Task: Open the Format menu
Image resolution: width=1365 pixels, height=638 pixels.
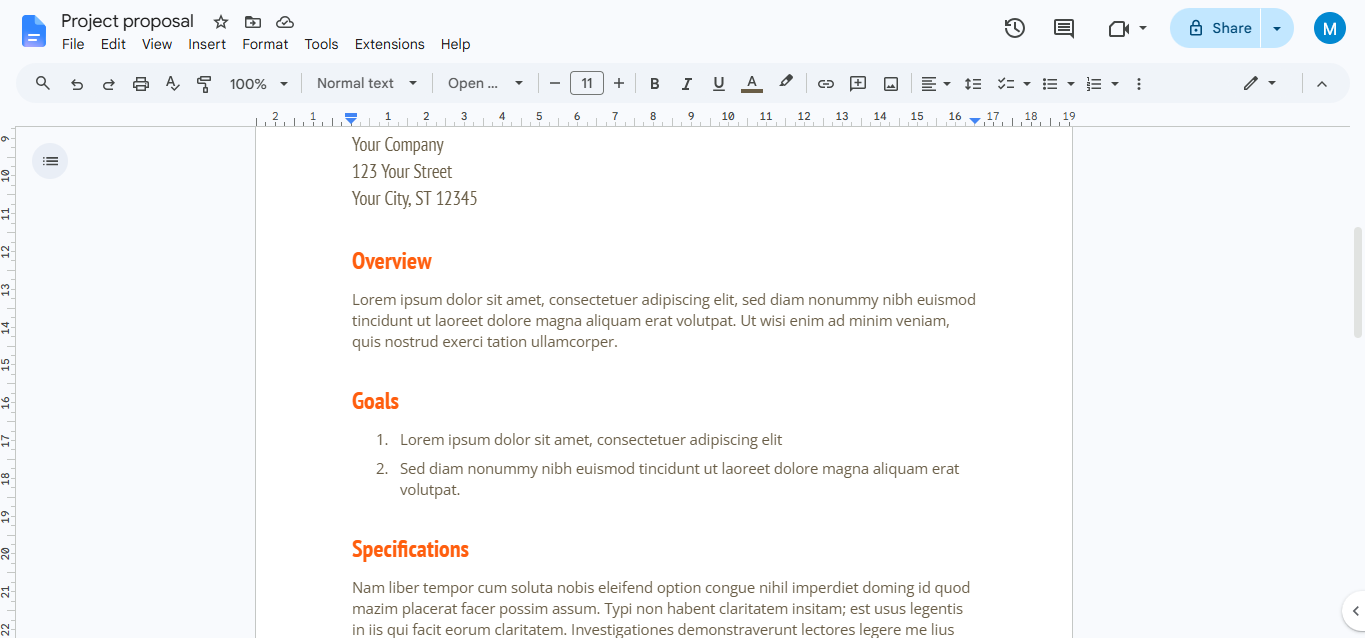Action: (x=265, y=45)
